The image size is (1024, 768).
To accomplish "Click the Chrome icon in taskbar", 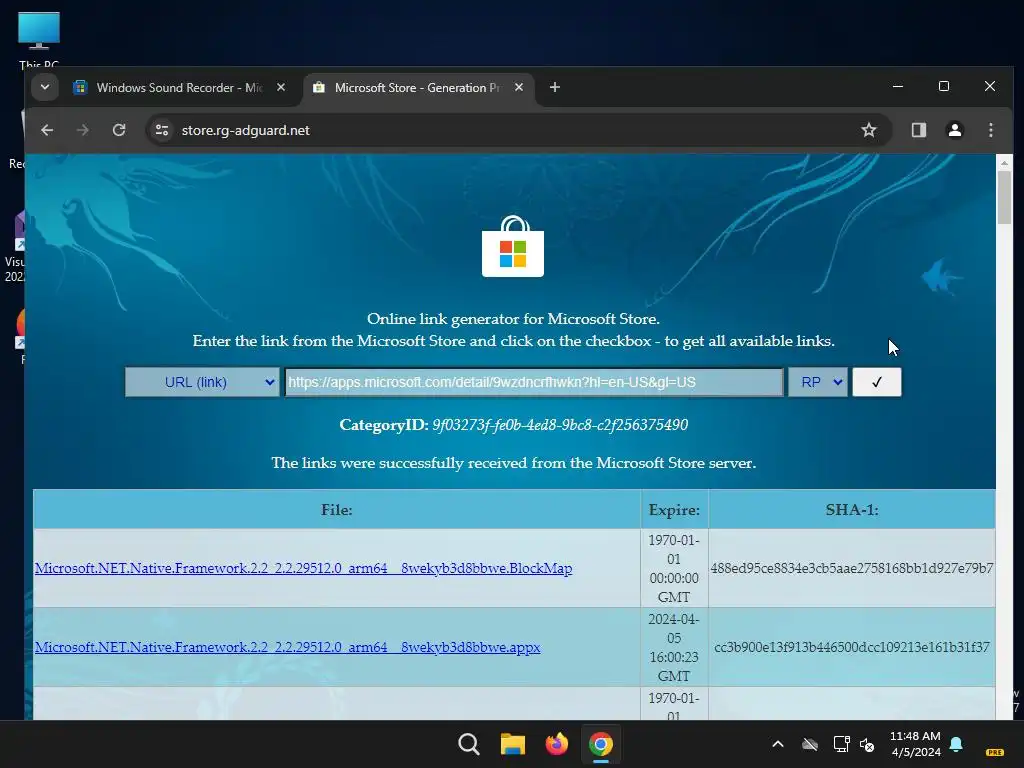I will [600, 744].
